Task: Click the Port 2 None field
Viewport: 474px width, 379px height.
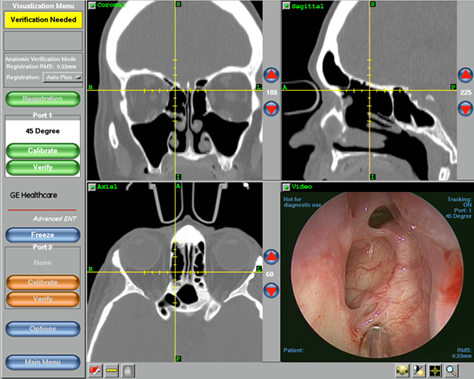Action: pyautogui.click(x=43, y=263)
